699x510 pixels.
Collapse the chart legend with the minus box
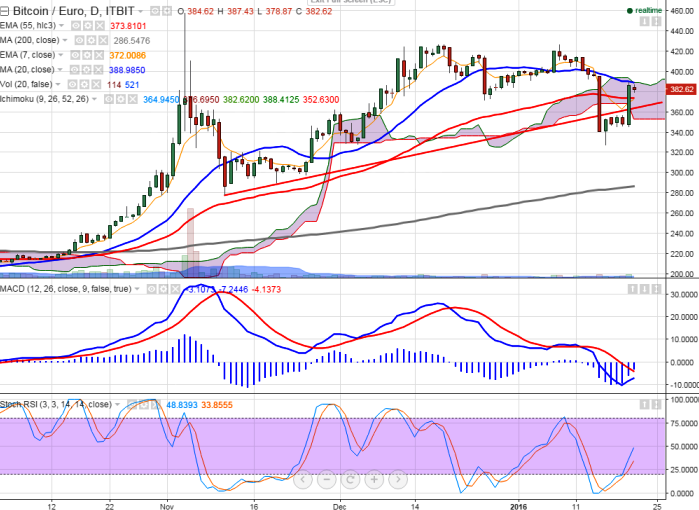click(x=4, y=11)
